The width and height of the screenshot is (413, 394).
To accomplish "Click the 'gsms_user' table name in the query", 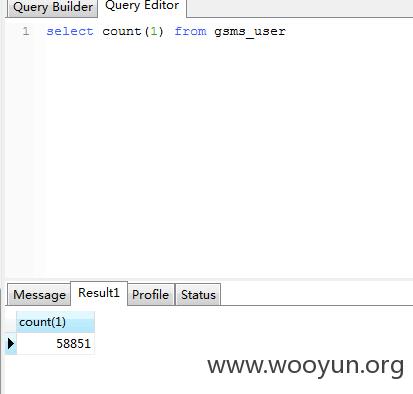I will (x=250, y=32).
